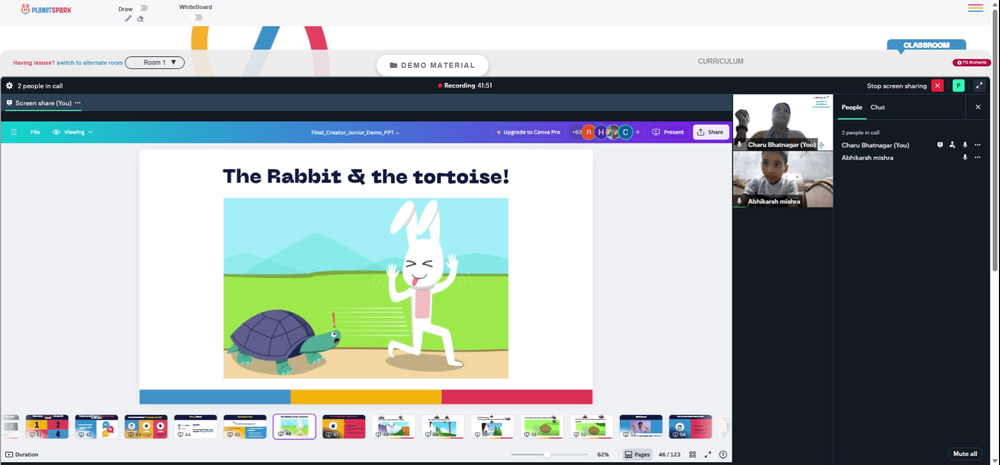Switch to the People tab

(x=851, y=107)
